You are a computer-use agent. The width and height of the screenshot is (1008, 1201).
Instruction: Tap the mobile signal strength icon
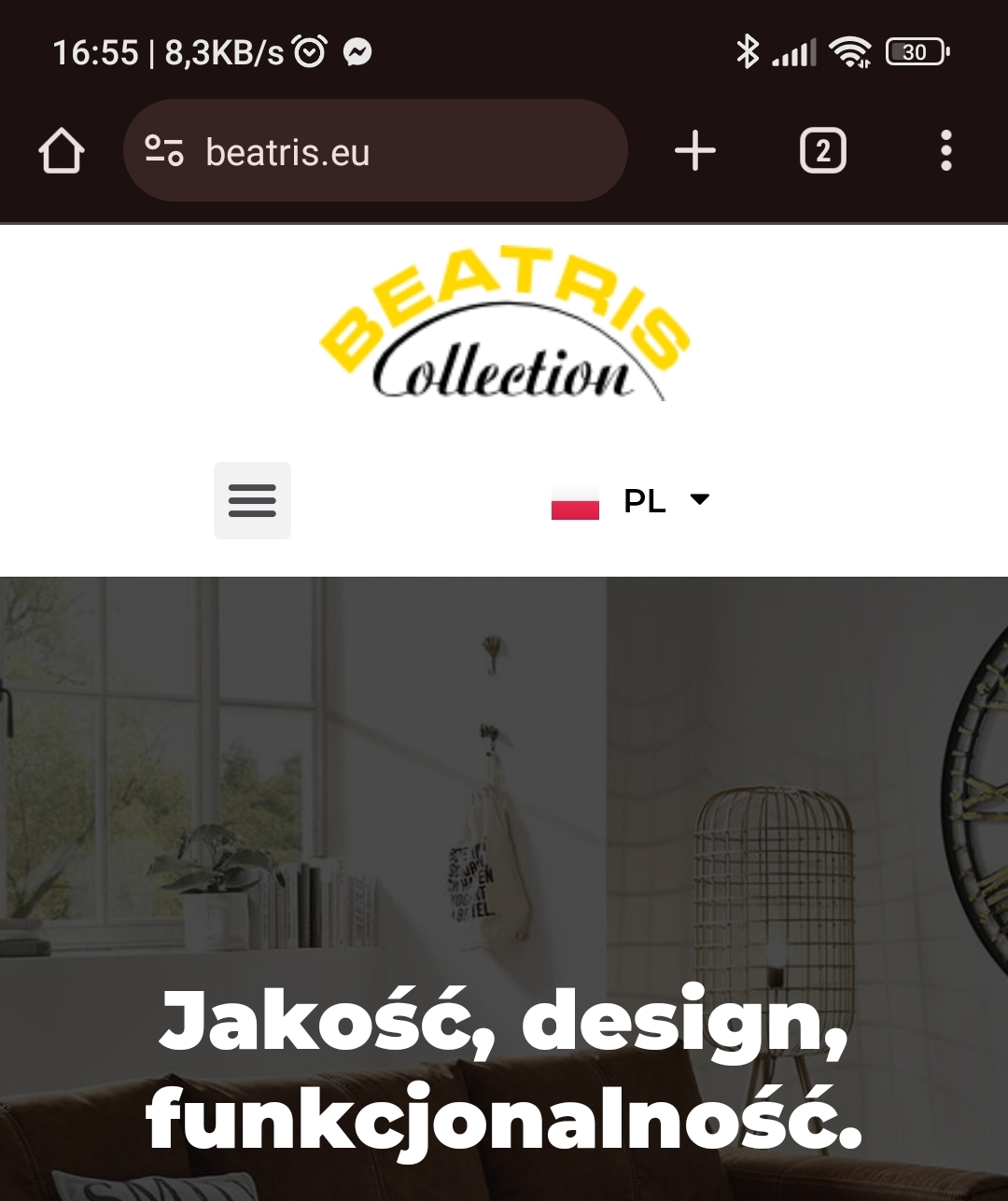click(x=794, y=53)
